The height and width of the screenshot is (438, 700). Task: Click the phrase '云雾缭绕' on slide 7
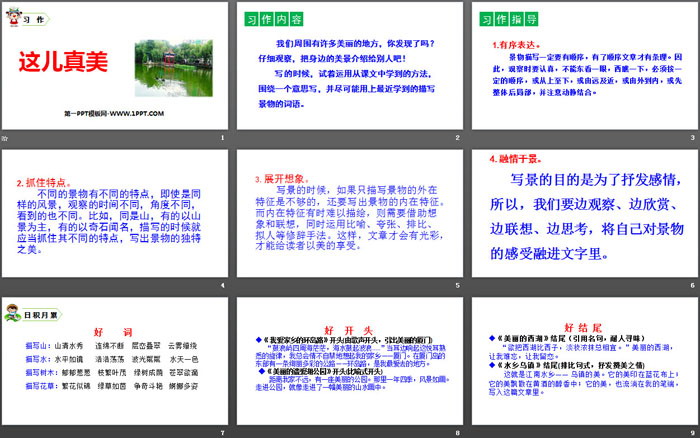[183, 346]
